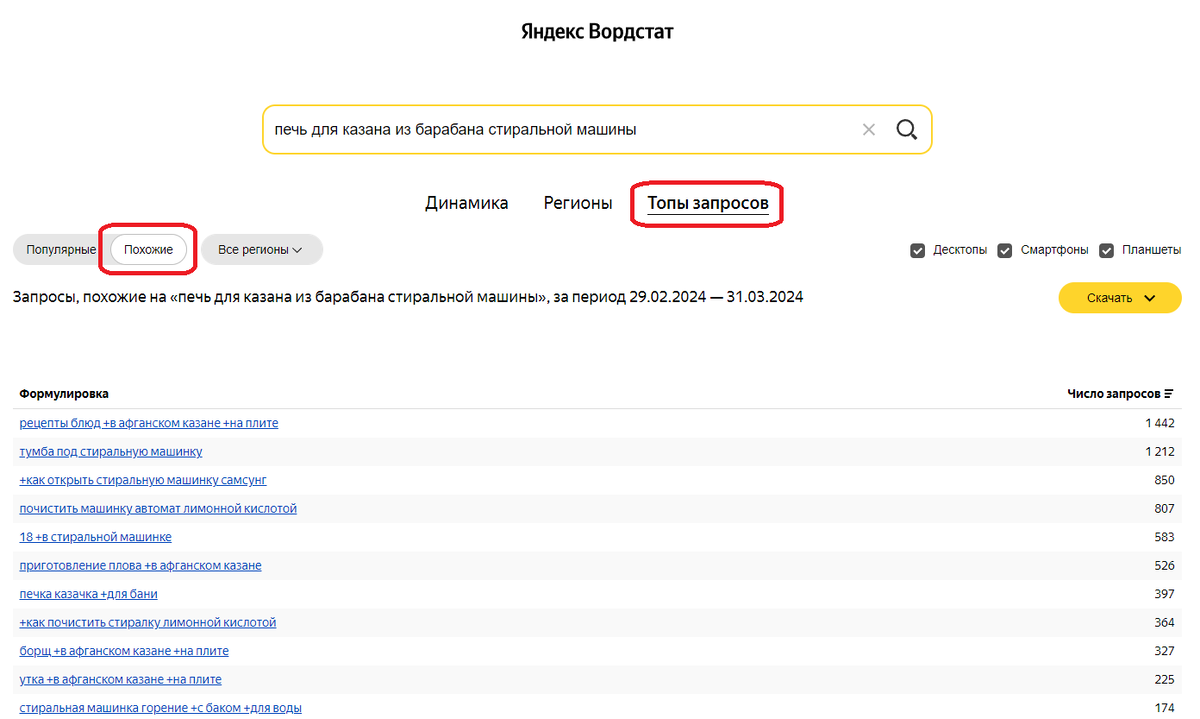Switch to the Популярные toggle

[x=61, y=250]
